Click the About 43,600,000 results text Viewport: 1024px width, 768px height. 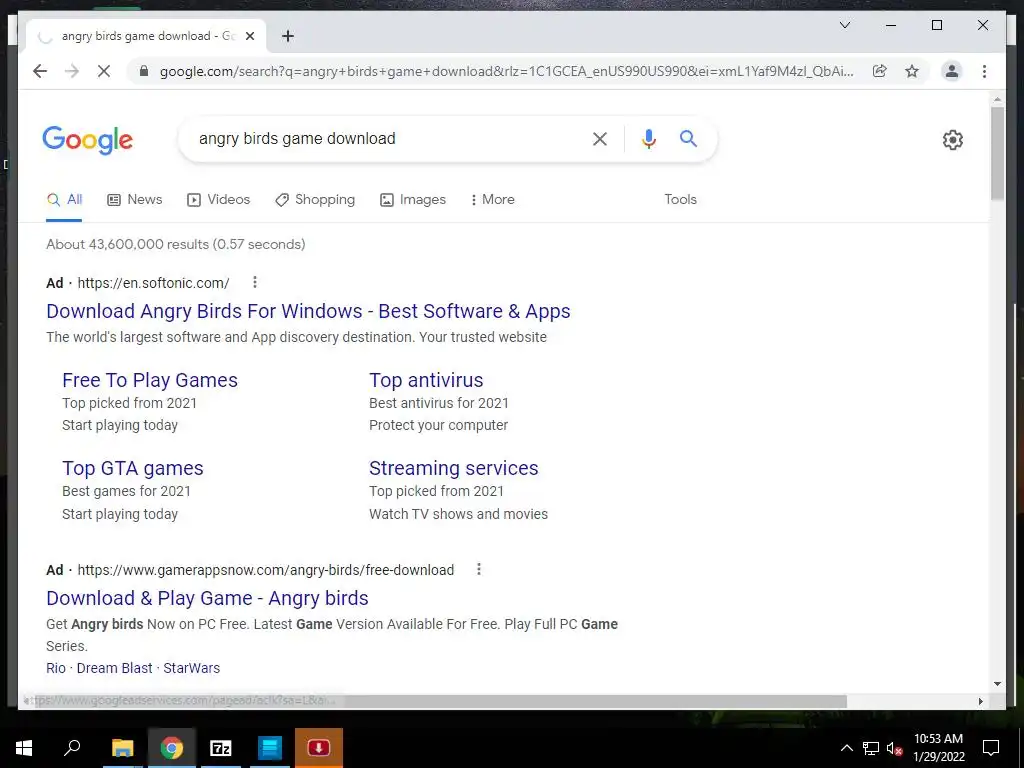[x=176, y=244]
